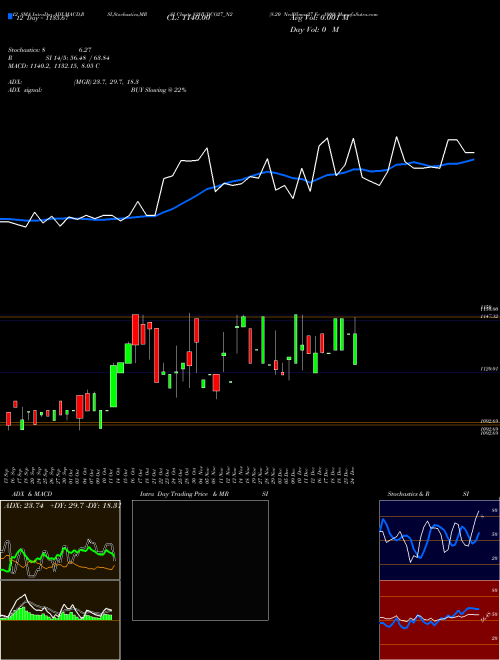Screen dimensions: 500x660
Task: Click the 1129.97 price level label
Action: pyautogui.click(x=490, y=369)
